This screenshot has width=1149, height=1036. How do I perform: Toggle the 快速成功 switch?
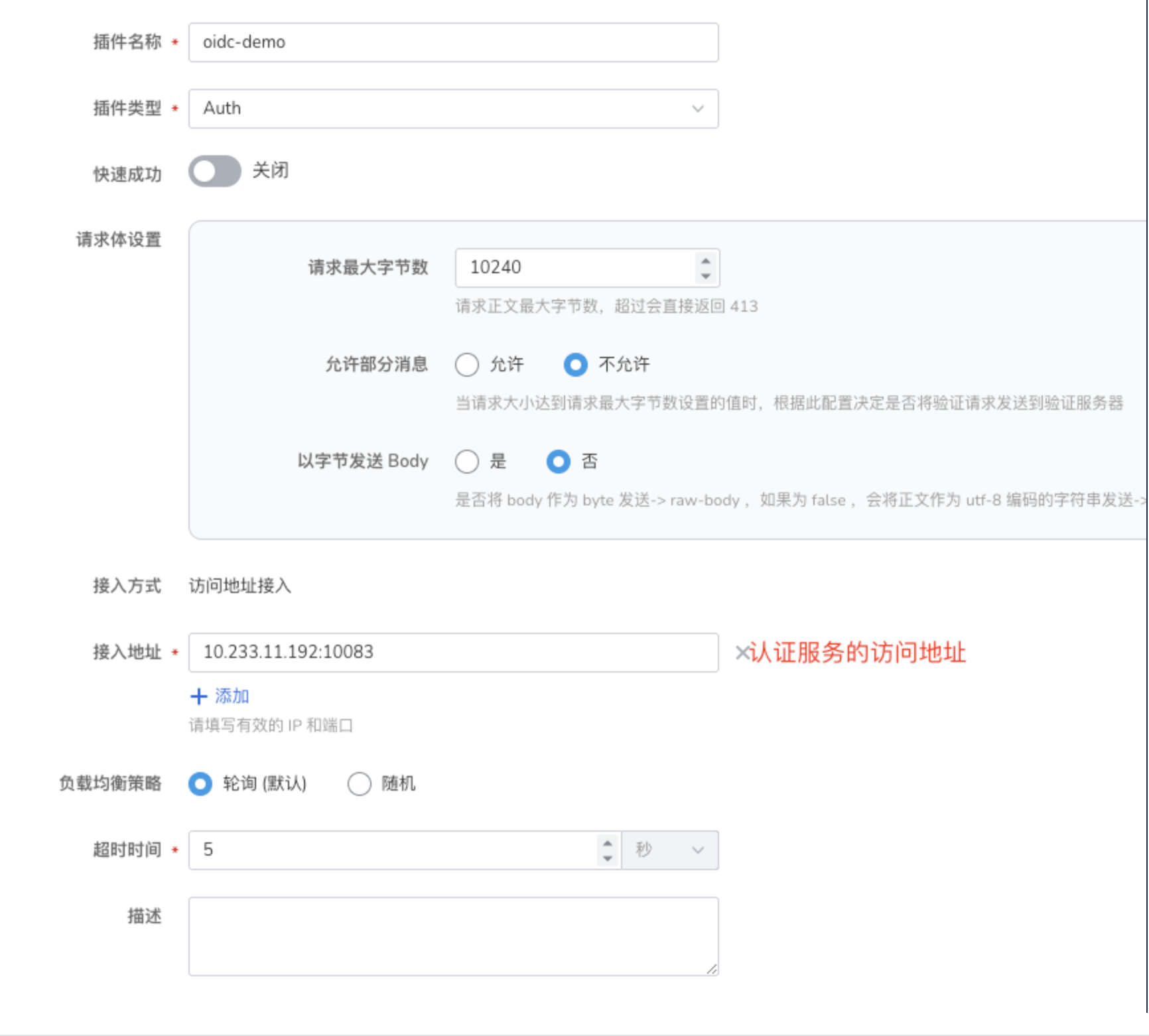click(214, 172)
